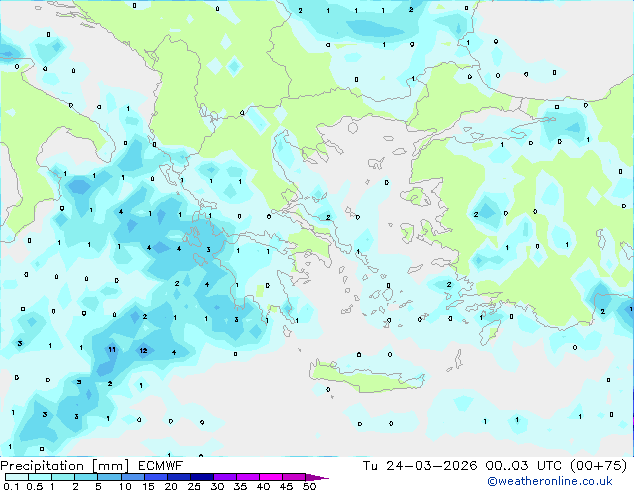Click the 35–40 mm legend swatch
Viewport: 634px width, 490px height.
point(247,477)
